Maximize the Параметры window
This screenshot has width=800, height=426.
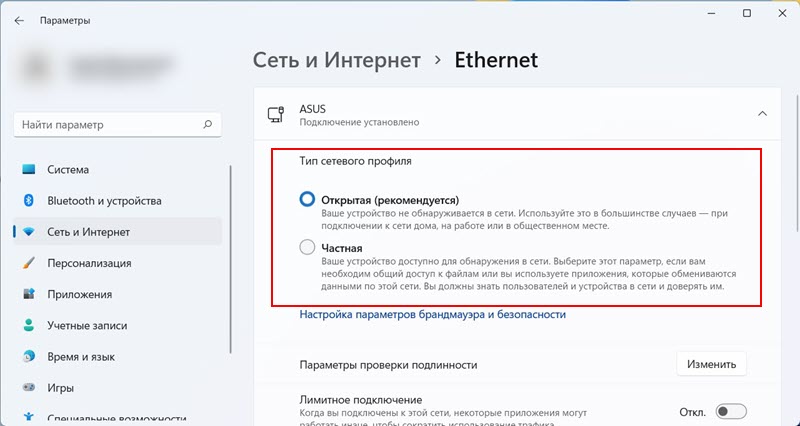tap(746, 14)
